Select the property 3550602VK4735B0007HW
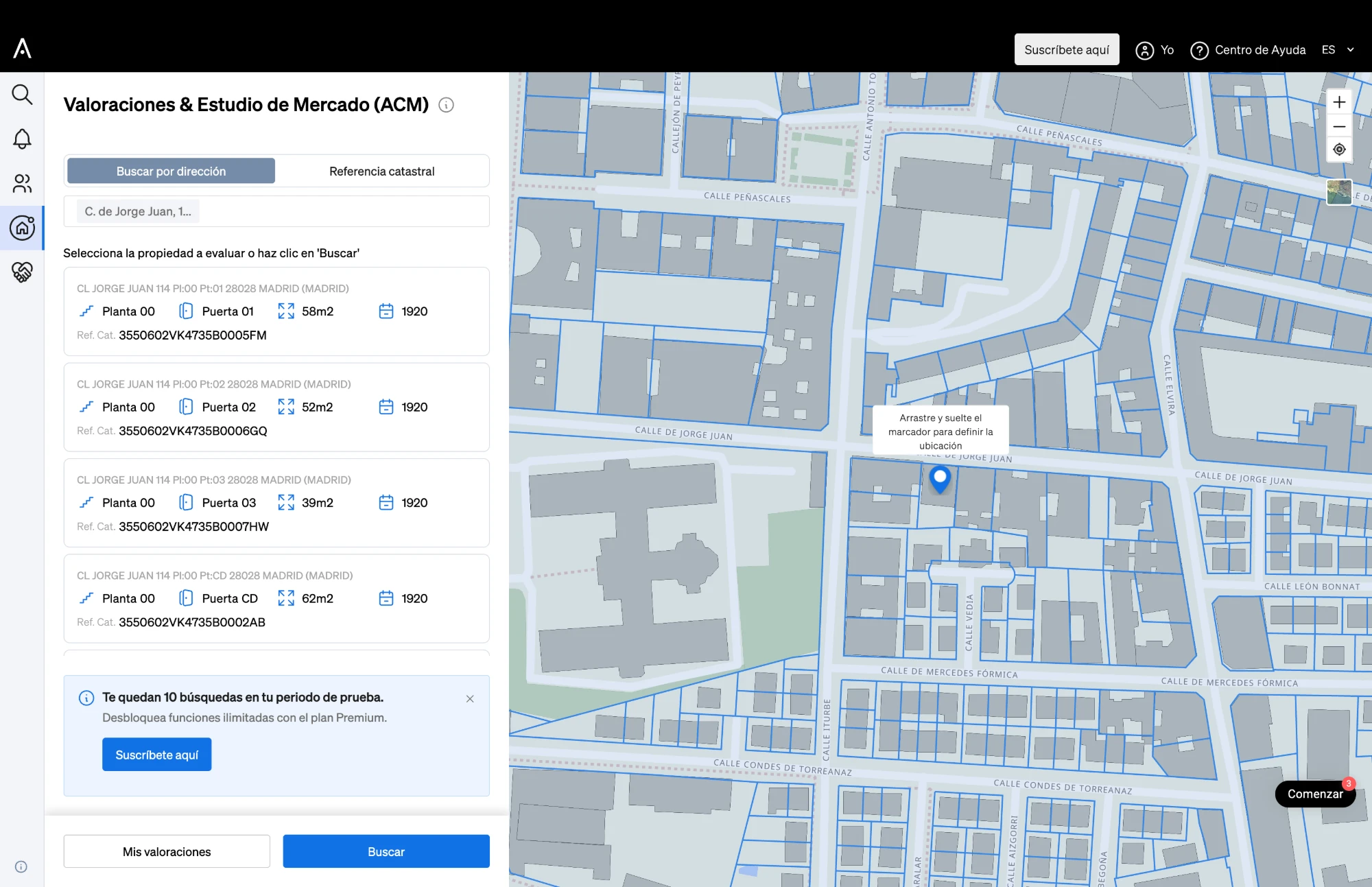Viewport: 1372px width, 887px height. point(276,503)
